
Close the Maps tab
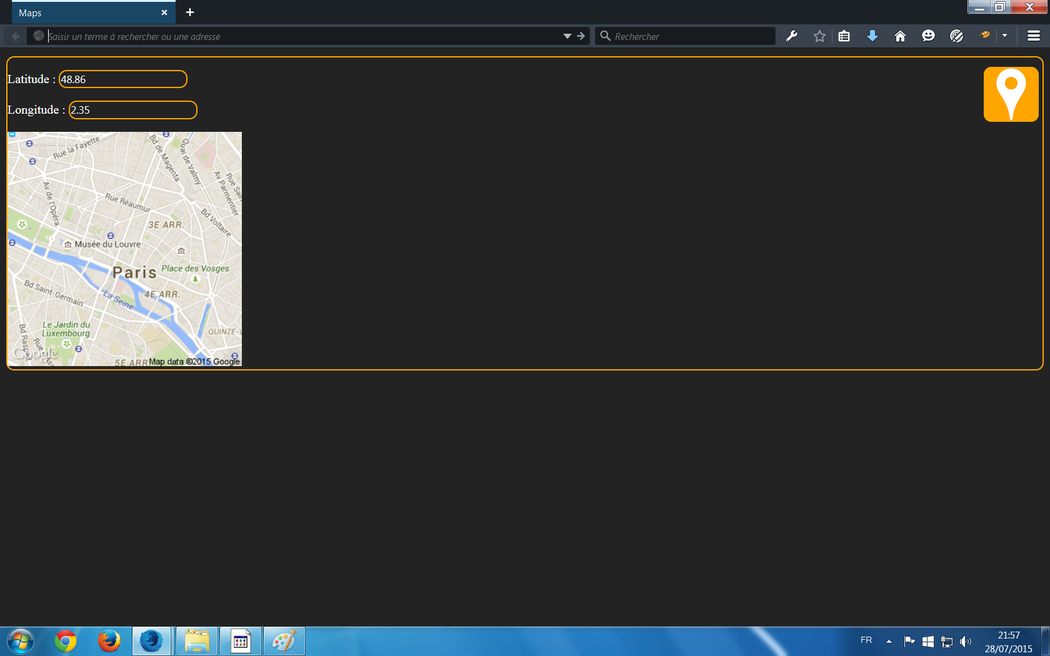[164, 12]
